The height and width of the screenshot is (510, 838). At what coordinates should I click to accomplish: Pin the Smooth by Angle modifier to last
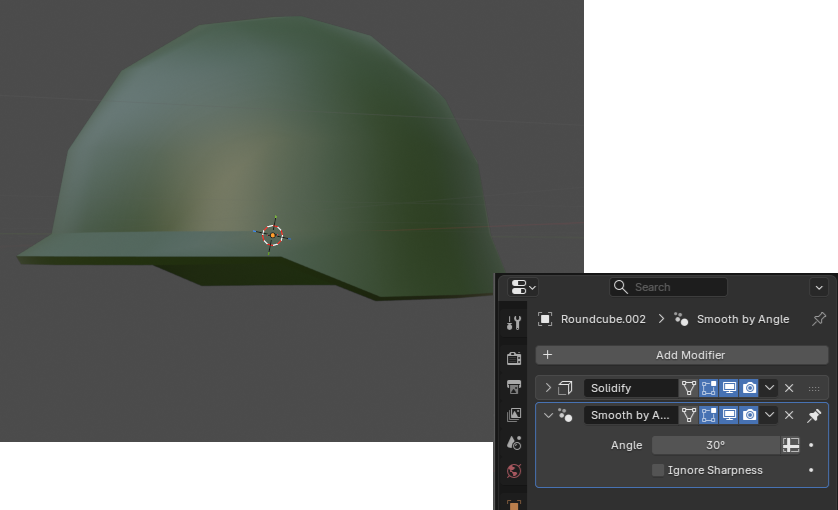pos(814,415)
